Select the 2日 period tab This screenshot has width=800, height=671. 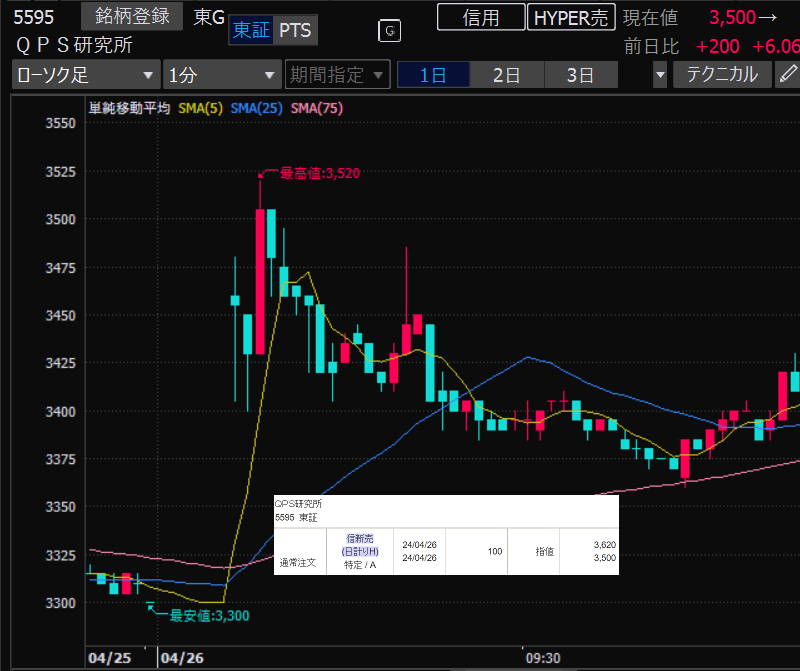coord(507,75)
